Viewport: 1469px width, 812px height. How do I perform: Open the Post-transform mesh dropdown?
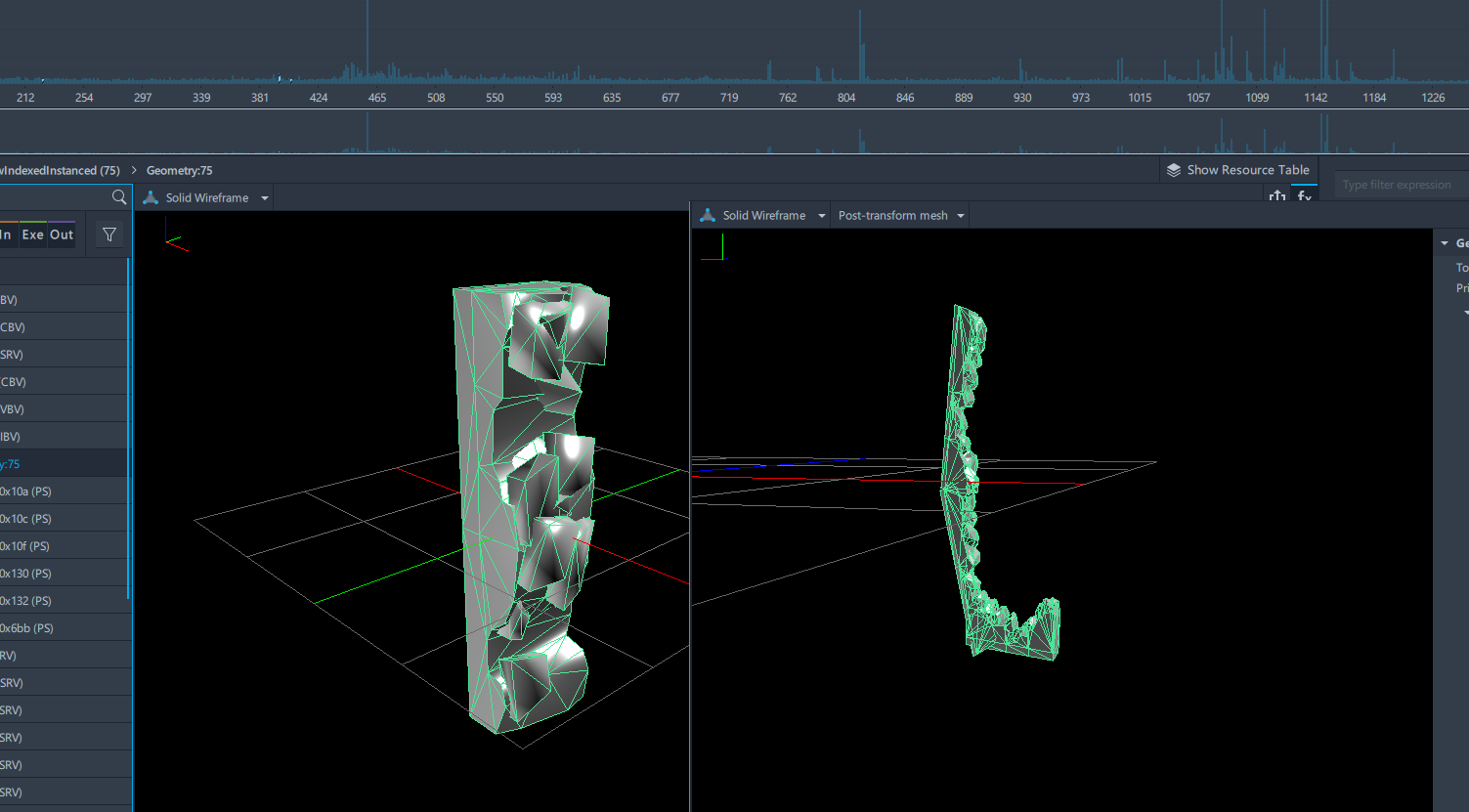point(961,216)
